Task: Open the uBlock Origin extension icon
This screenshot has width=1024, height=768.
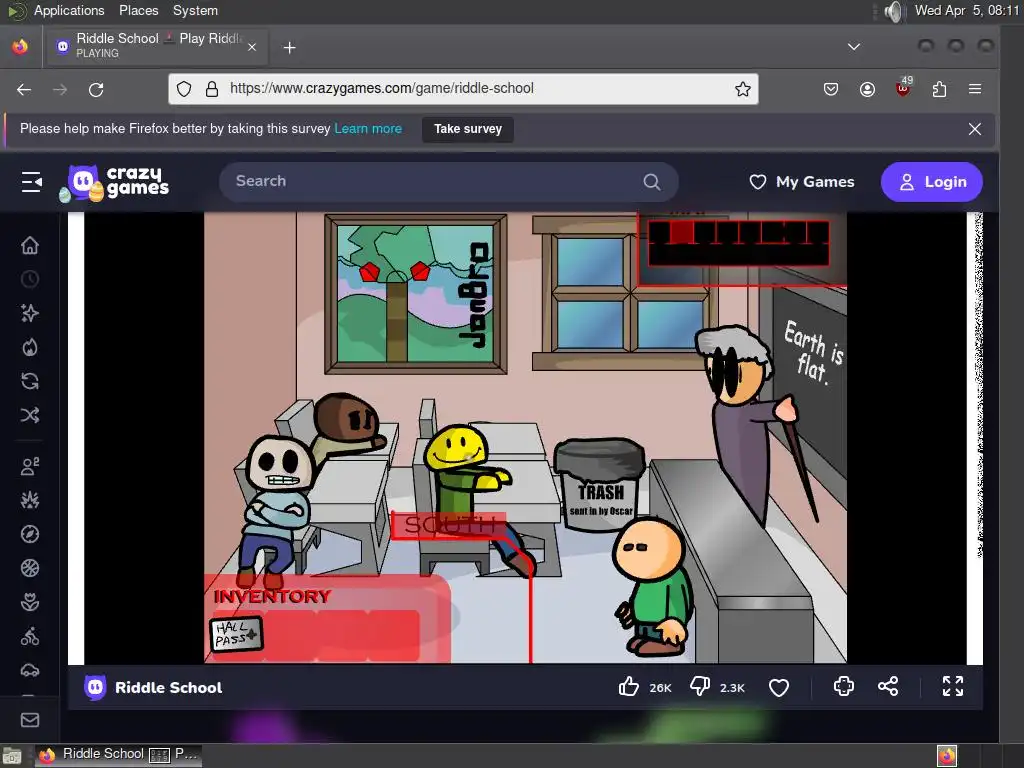Action: tap(904, 88)
